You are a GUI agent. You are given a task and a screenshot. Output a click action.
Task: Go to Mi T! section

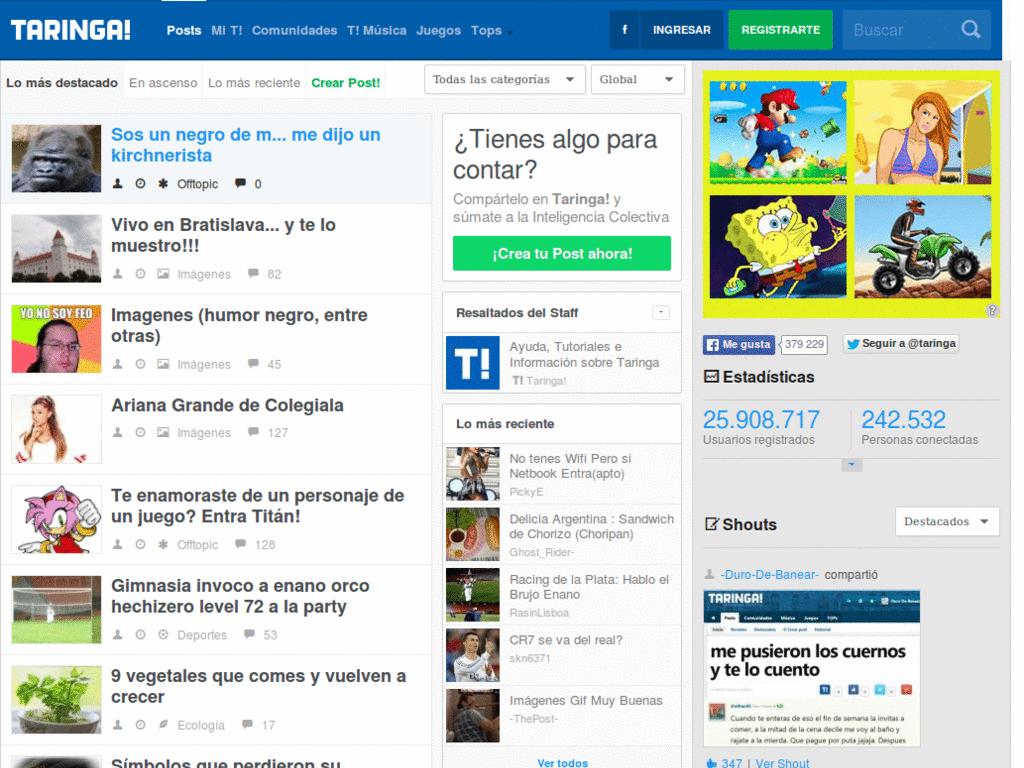pyautogui.click(x=227, y=31)
